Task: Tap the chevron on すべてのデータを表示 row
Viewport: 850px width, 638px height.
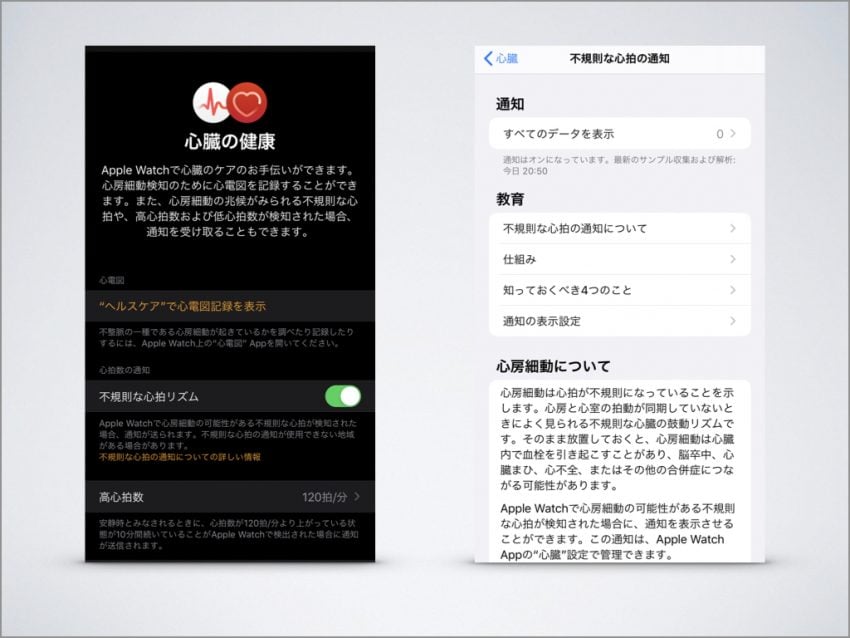Action: pos(733,134)
